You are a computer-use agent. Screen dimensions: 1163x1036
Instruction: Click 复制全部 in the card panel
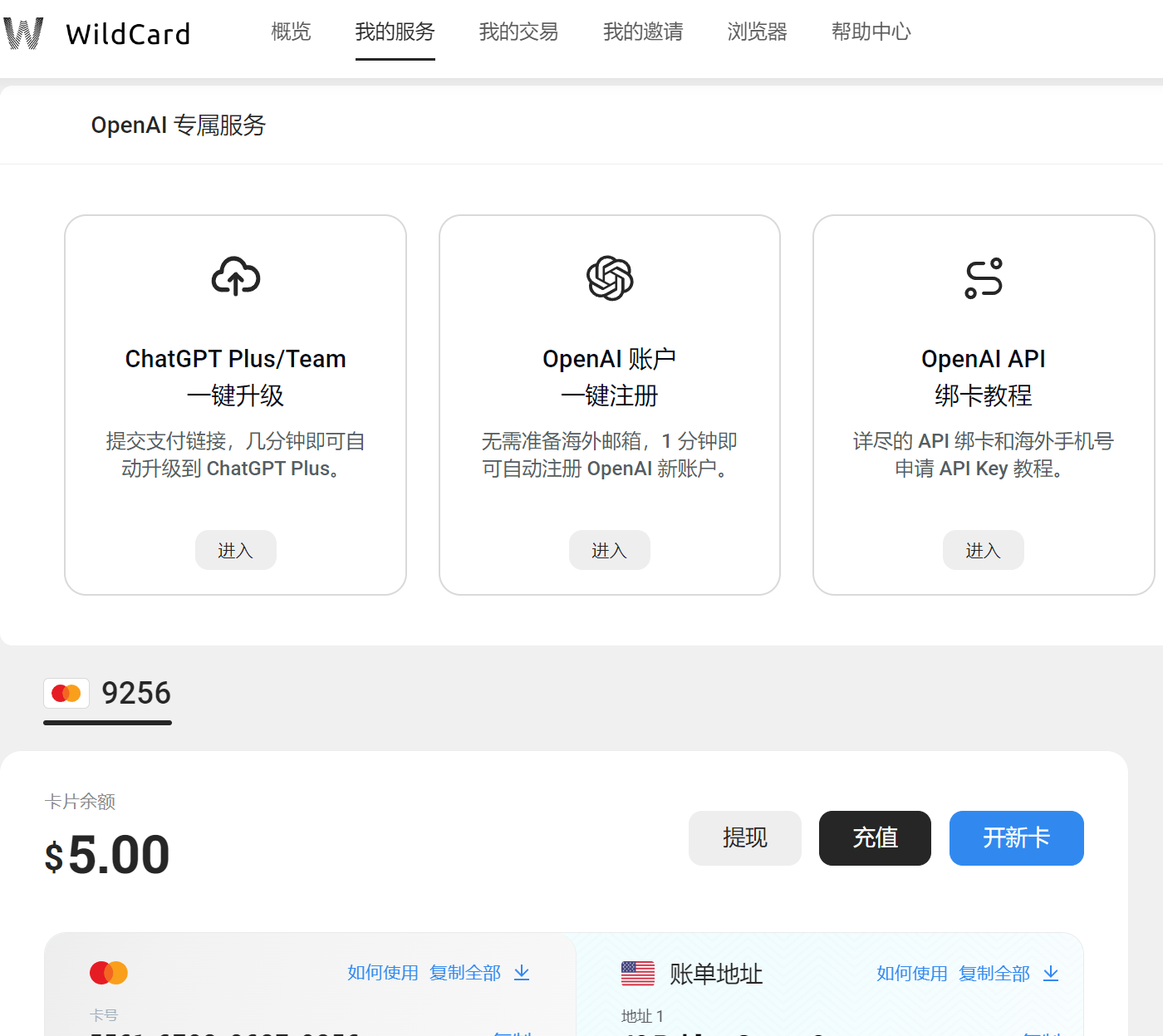pyautogui.click(x=465, y=973)
